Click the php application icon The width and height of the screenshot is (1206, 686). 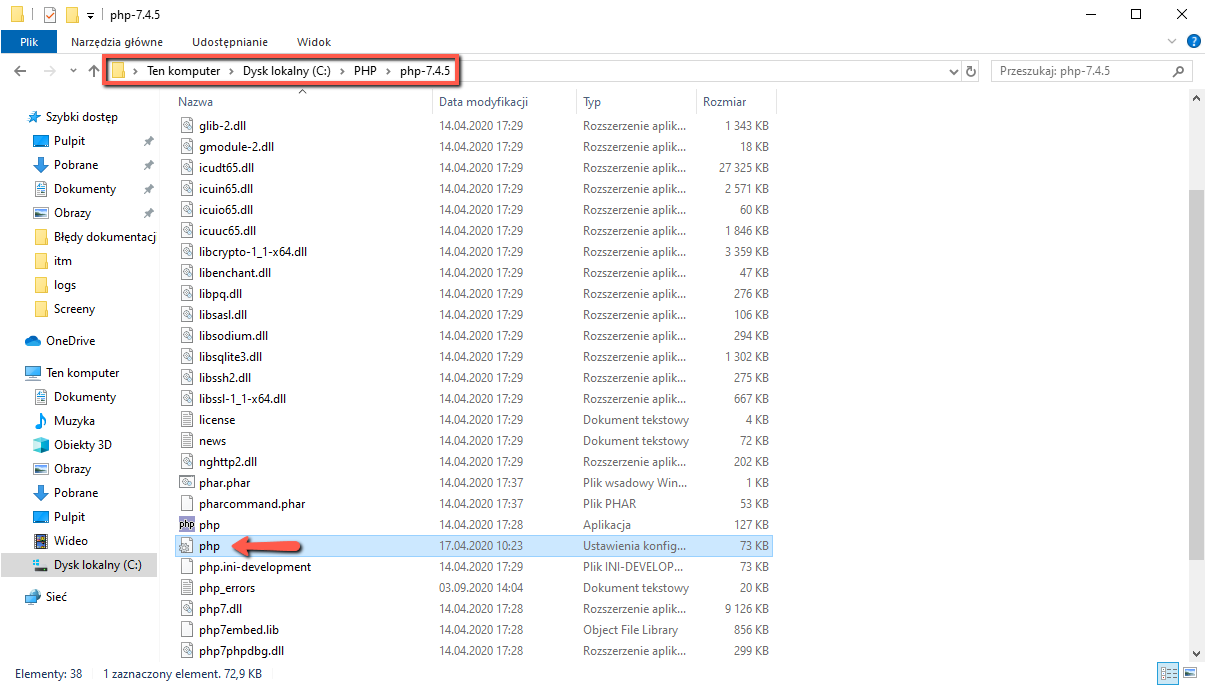(x=186, y=525)
